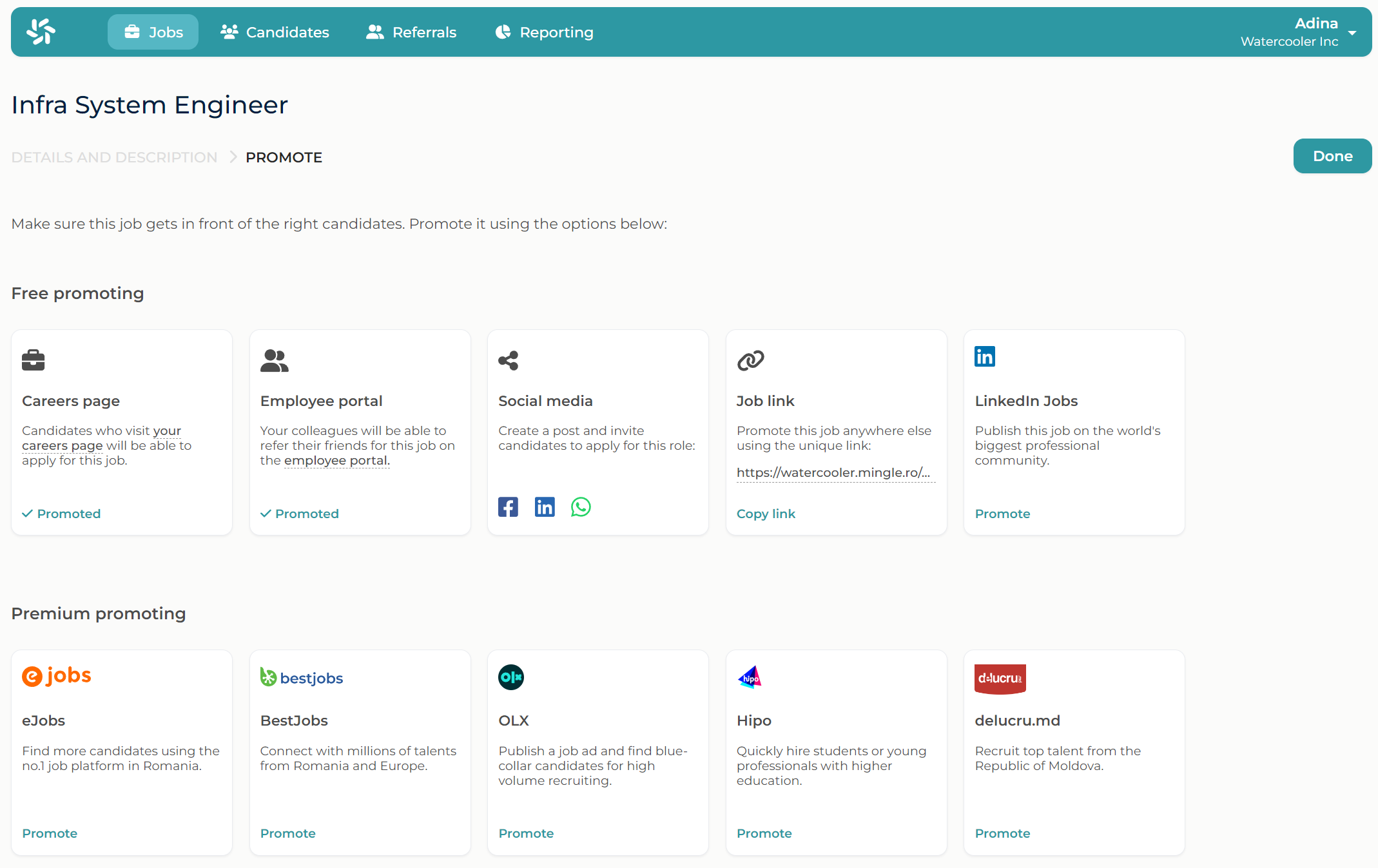Share job on LinkedIn from Social media card
The height and width of the screenshot is (868, 1378).
point(545,507)
